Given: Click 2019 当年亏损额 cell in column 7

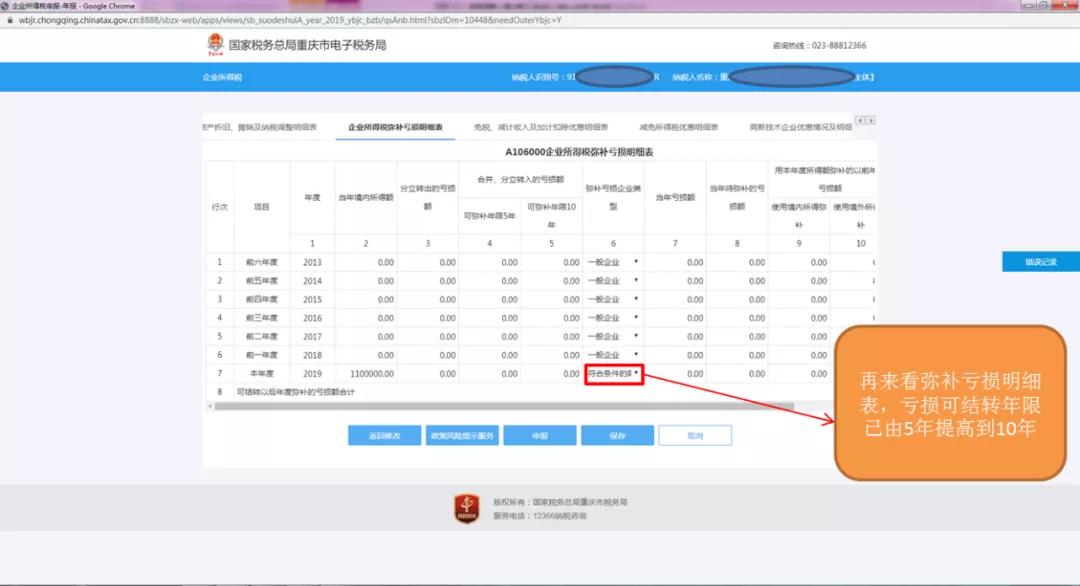Looking at the screenshot, I should click(675, 374).
